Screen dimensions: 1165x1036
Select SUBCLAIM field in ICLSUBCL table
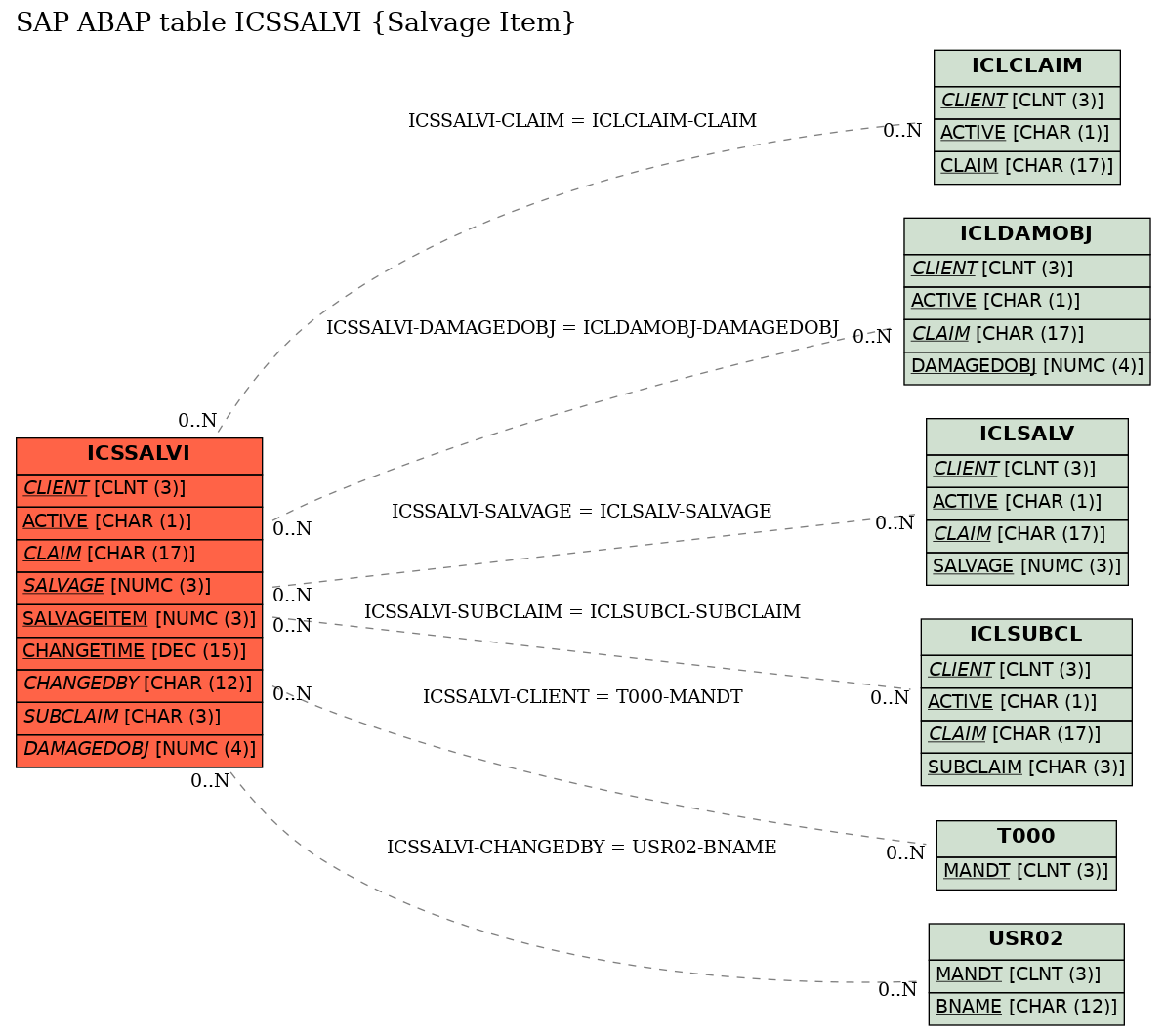click(1026, 767)
